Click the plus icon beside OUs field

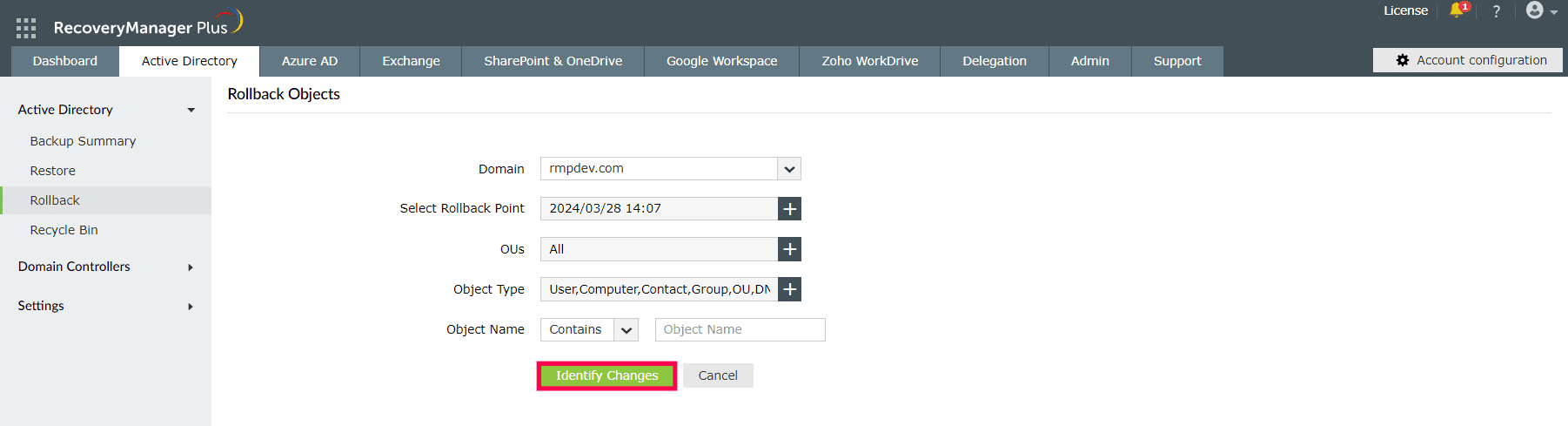[789, 249]
